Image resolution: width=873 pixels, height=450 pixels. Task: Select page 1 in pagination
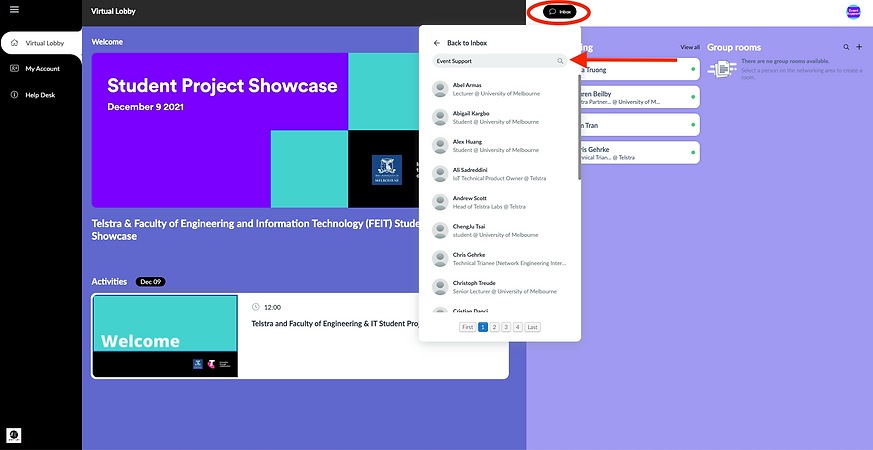483,327
